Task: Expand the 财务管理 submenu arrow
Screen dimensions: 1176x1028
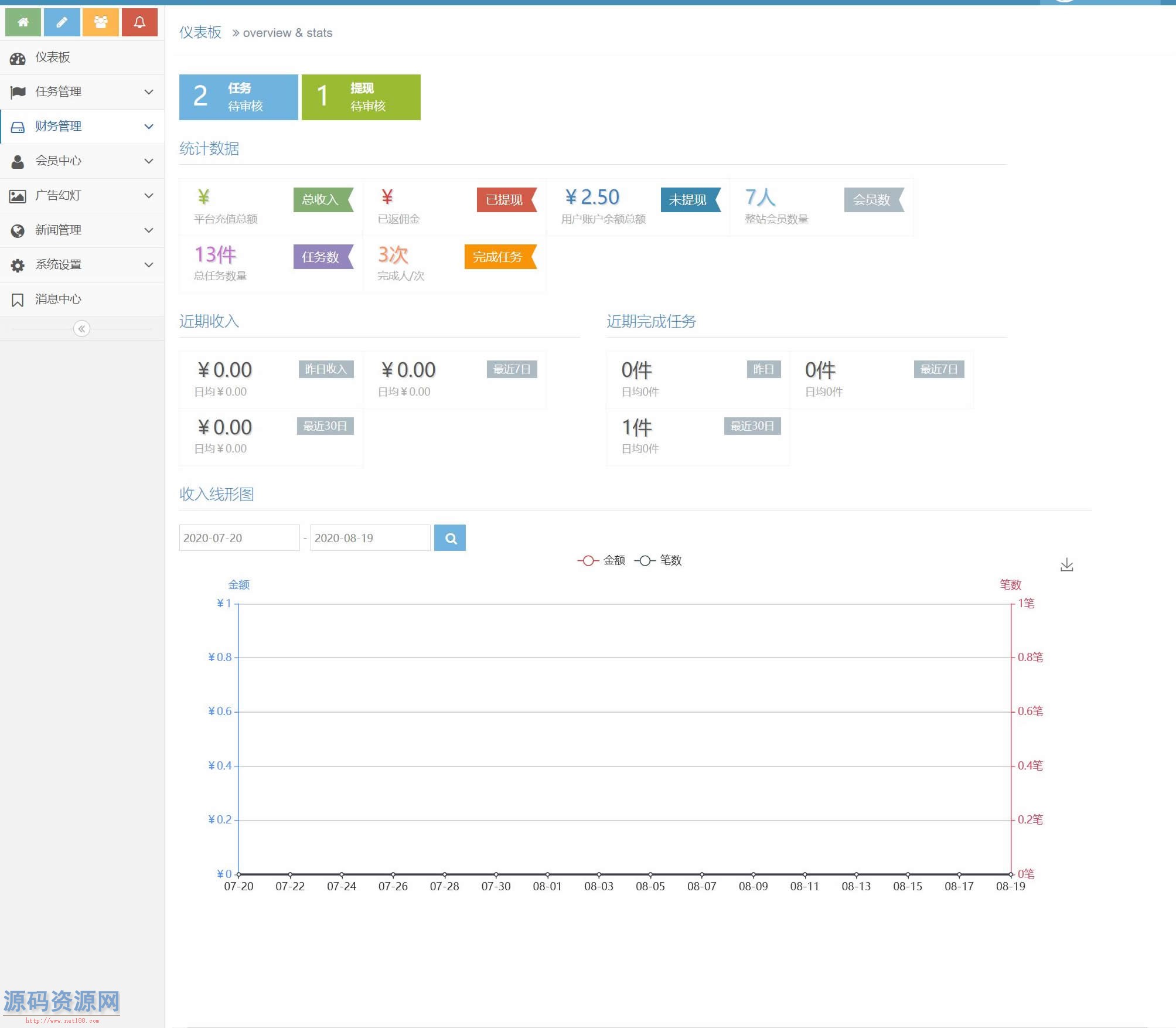Action: point(149,127)
